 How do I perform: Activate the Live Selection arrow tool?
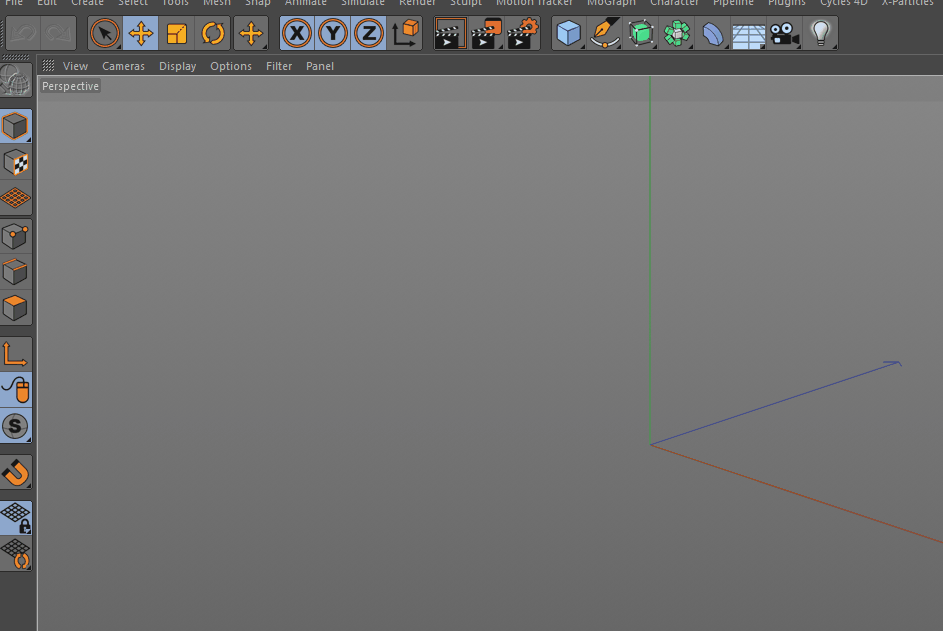(105, 33)
